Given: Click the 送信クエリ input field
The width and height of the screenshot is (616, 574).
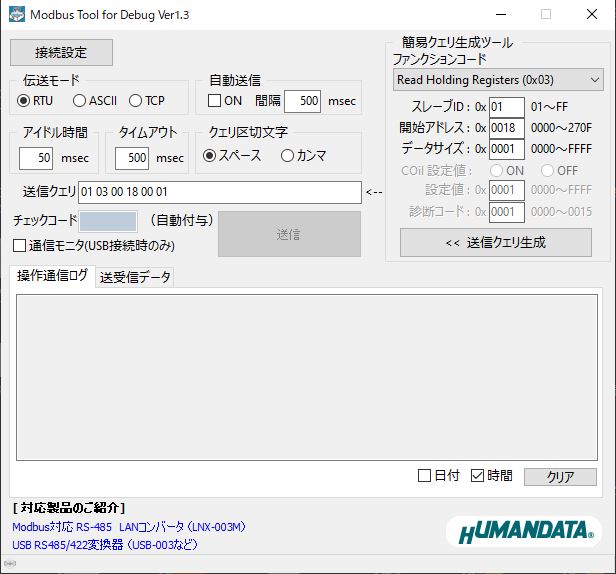Looking at the screenshot, I should point(219,192).
